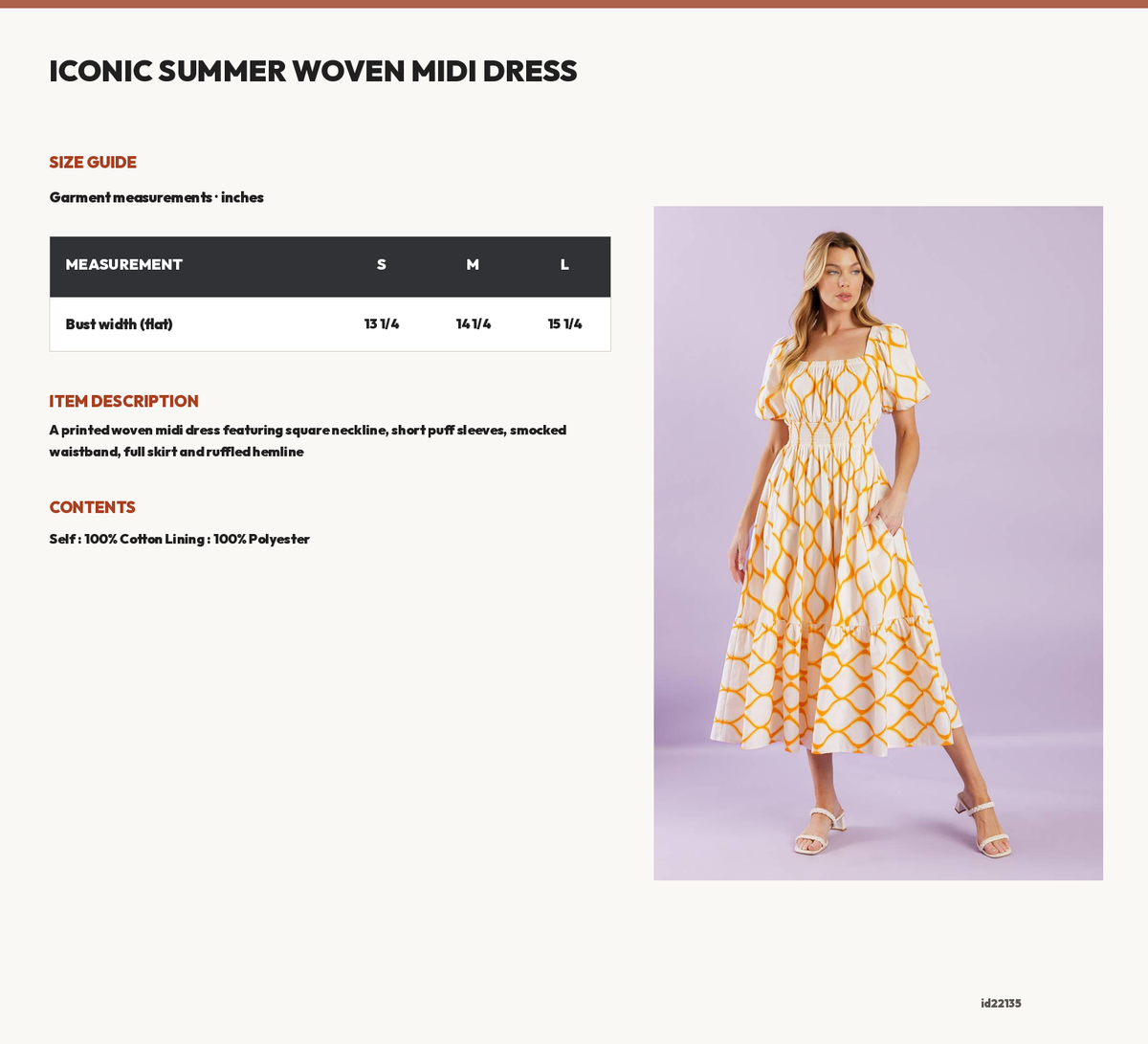This screenshot has width=1148, height=1044.
Task: Click the 'Bust width (flat)' row label
Action: tap(120, 324)
